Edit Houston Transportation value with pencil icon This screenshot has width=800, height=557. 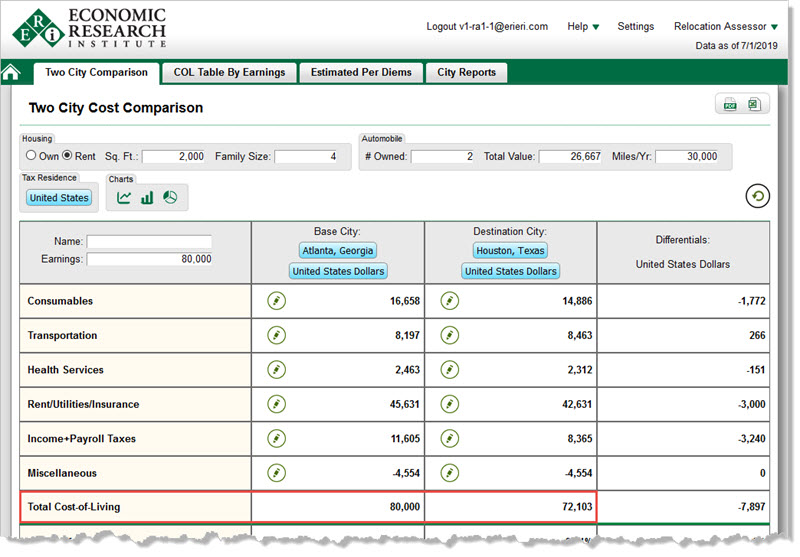[450, 336]
